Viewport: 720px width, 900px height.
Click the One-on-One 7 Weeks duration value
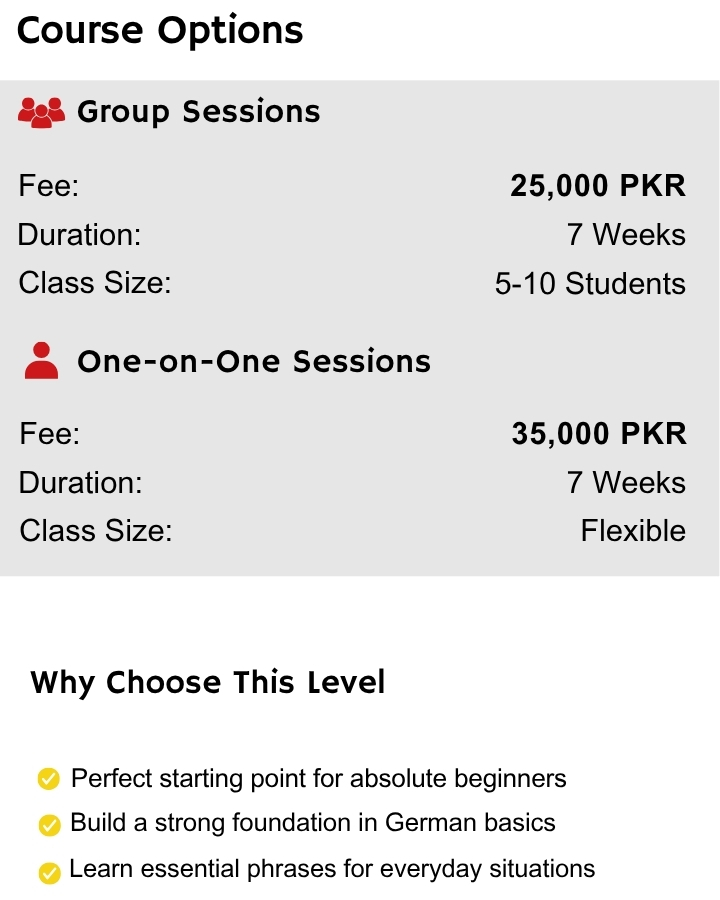tap(626, 482)
